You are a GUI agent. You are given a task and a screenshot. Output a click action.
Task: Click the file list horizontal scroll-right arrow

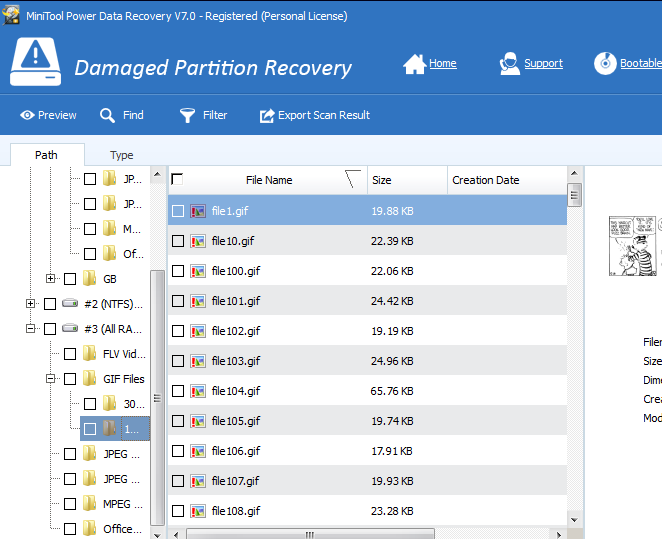pos(559,535)
